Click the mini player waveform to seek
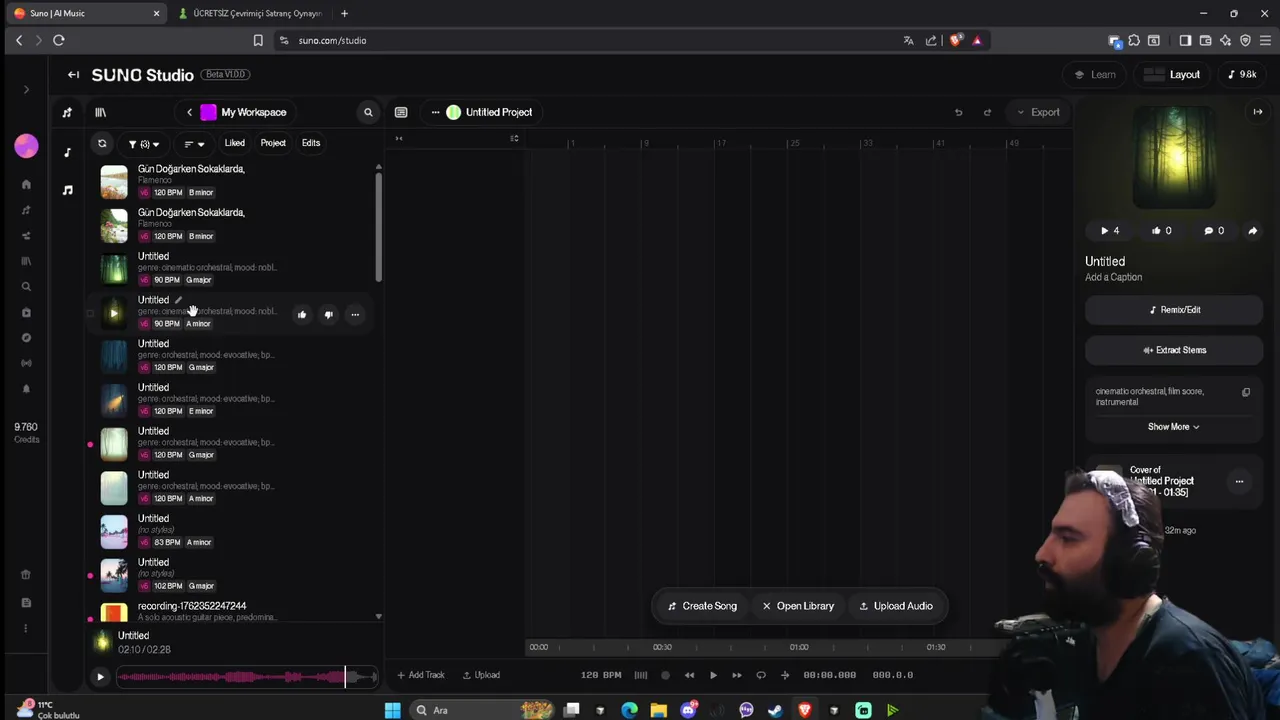The height and width of the screenshot is (720, 1280). [x=247, y=678]
